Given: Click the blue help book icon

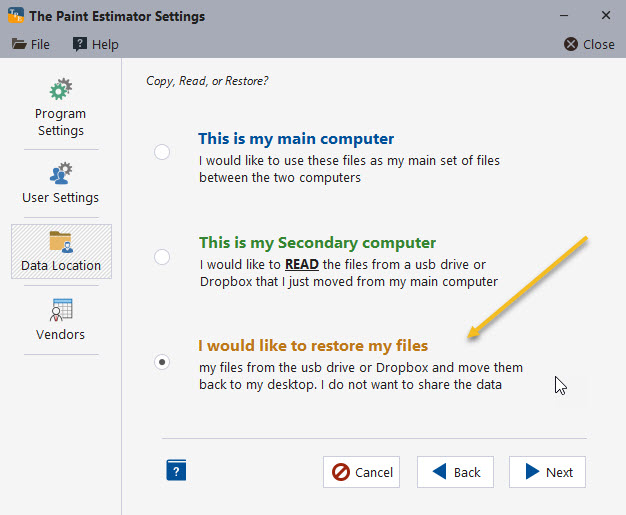Looking at the screenshot, I should click(176, 470).
